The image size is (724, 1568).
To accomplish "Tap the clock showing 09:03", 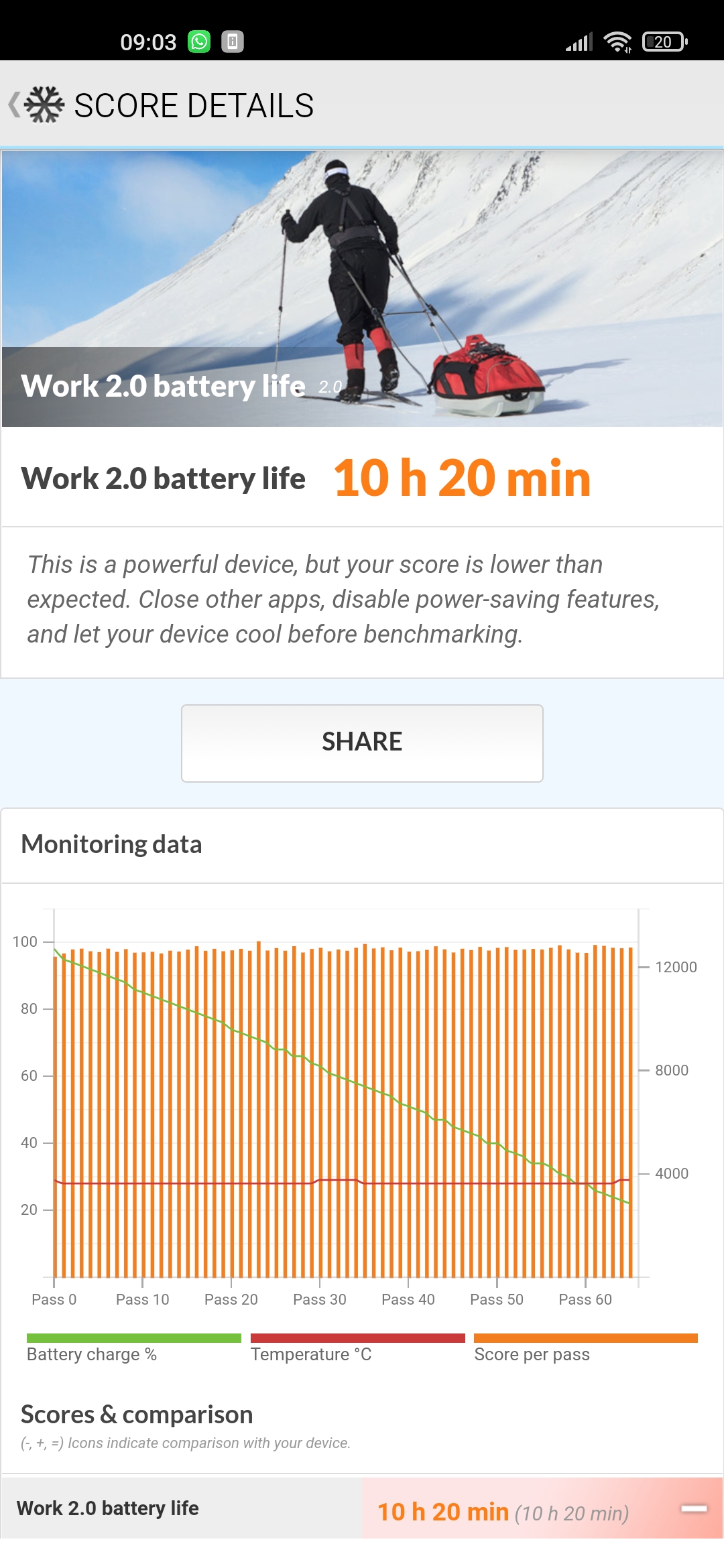I will pyautogui.click(x=148, y=42).
